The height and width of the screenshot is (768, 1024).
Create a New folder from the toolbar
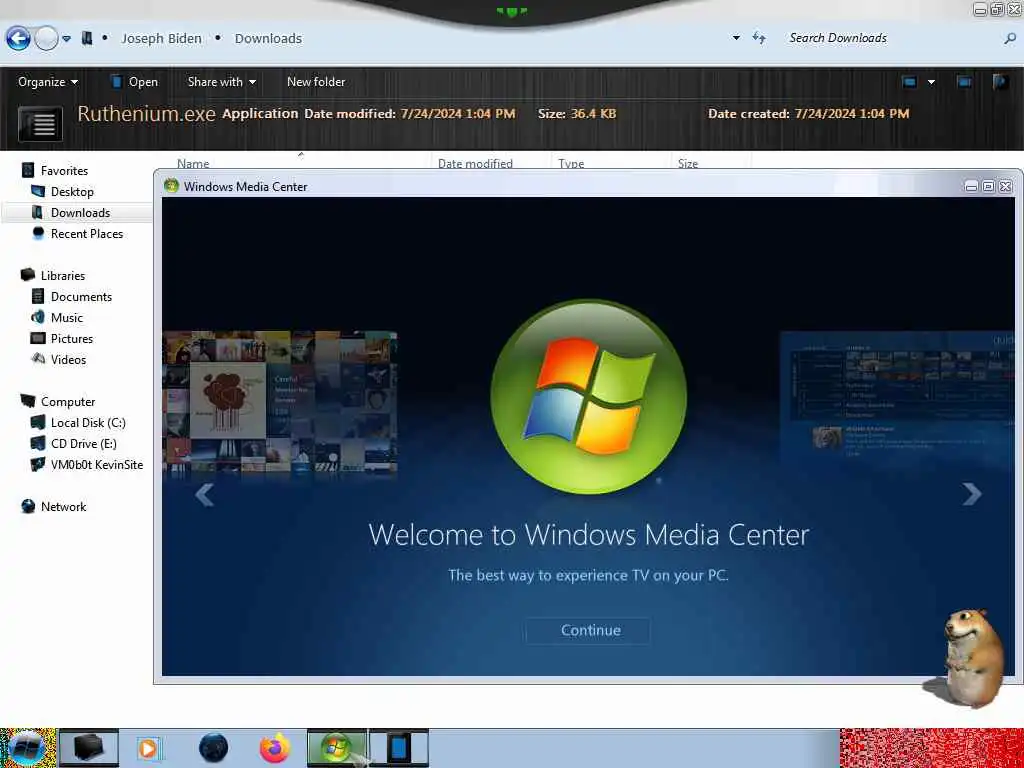pyautogui.click(x=316, y=82)
